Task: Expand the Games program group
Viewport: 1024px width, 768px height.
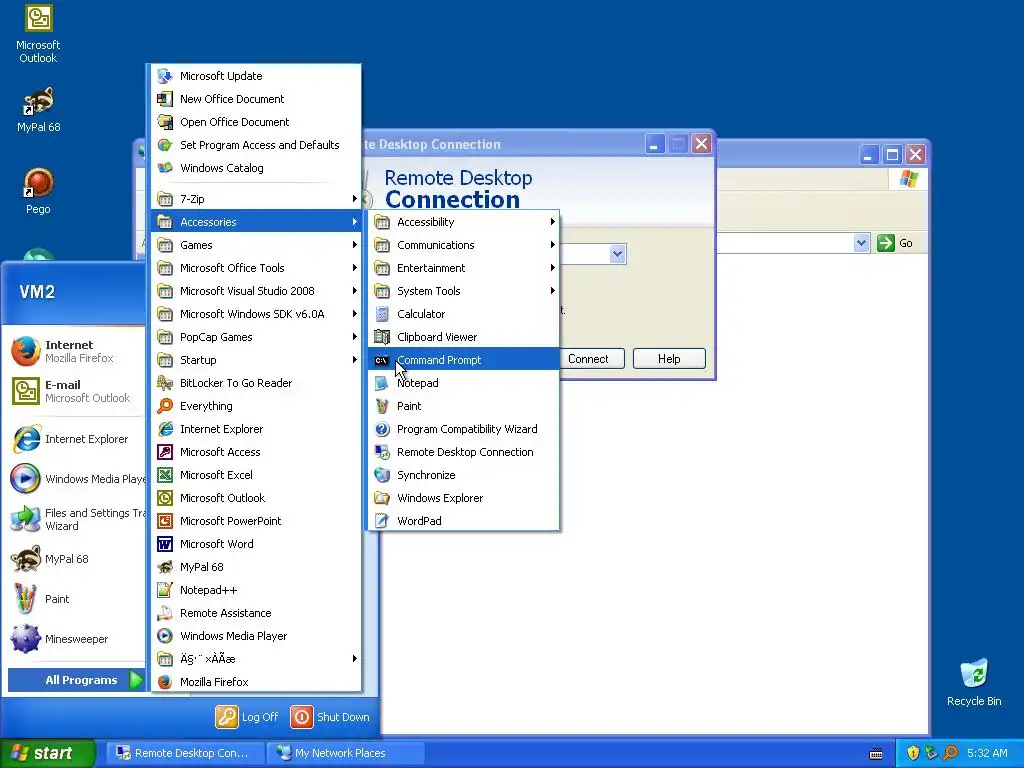Action: point(256,245)
